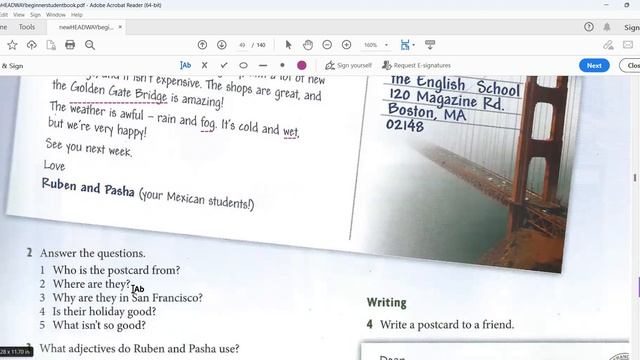The height and width of the screenshot is (360, 640).
Task: Click the share link icon
Action: tap(608, 45)
